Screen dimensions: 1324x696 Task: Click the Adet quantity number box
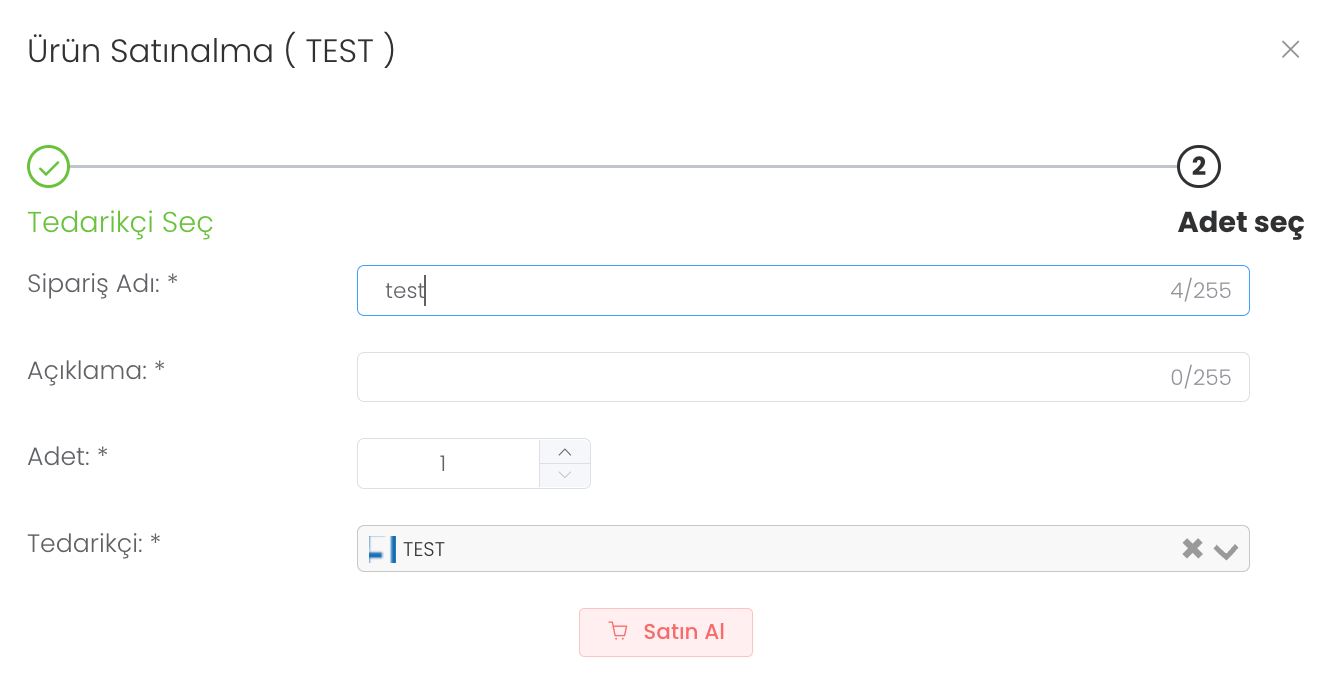447,464
